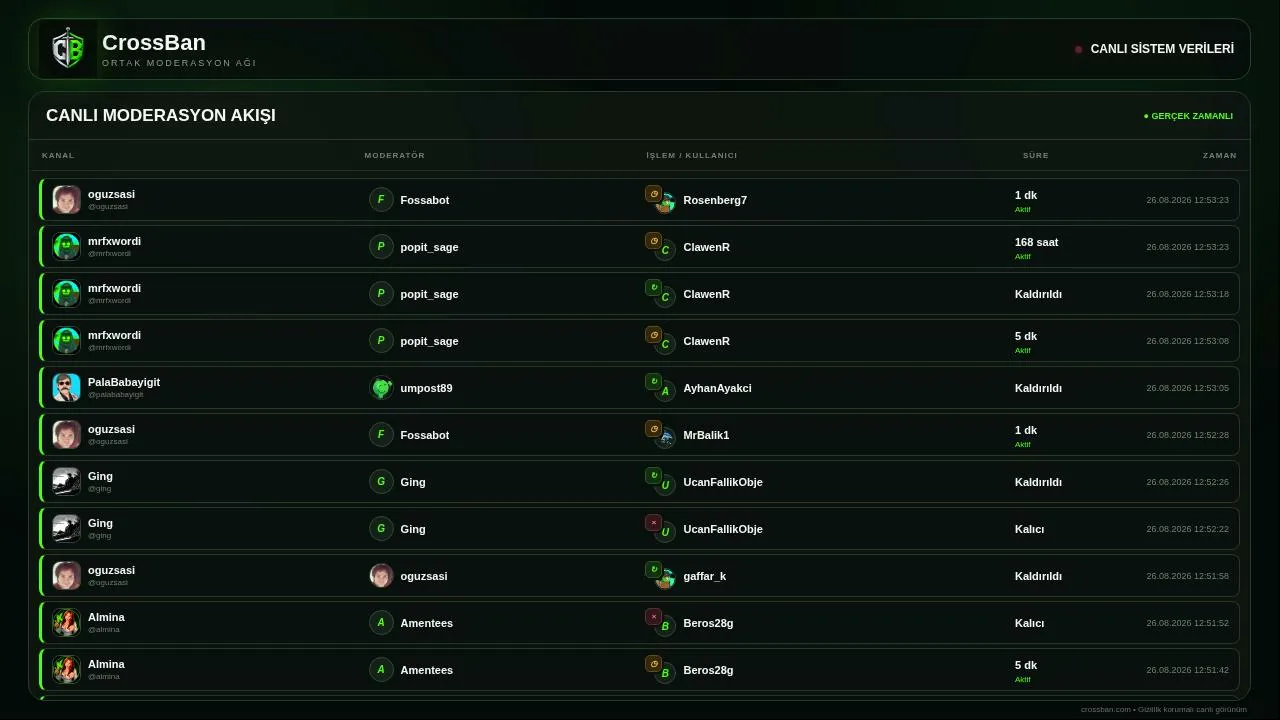
Task: Click the unban icon beside AyhanAyakci
Action: click(x=653, y=381)
